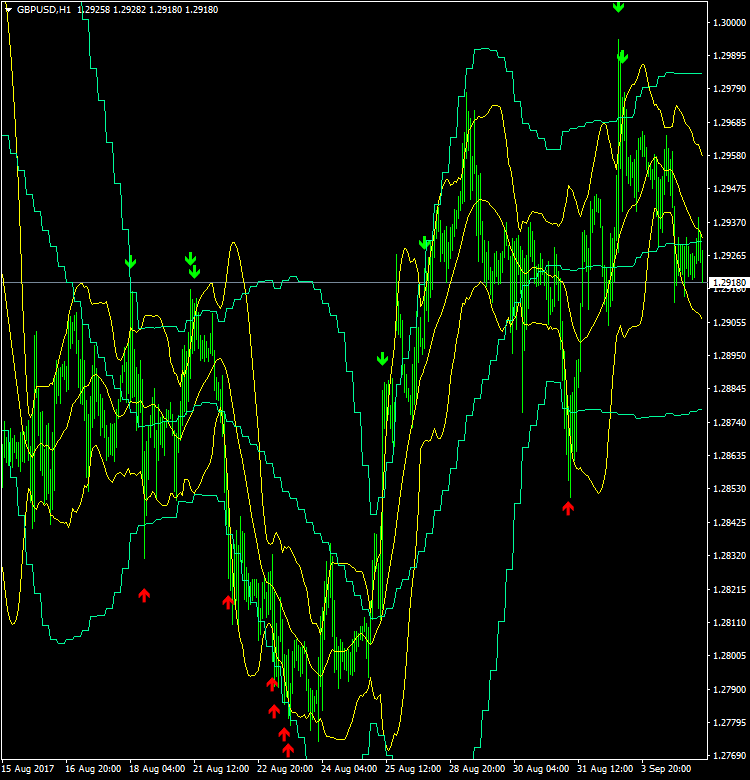The image size is (750, 780).
Task: Click the 1.28845 price scale label
Action: pos(729,389)
